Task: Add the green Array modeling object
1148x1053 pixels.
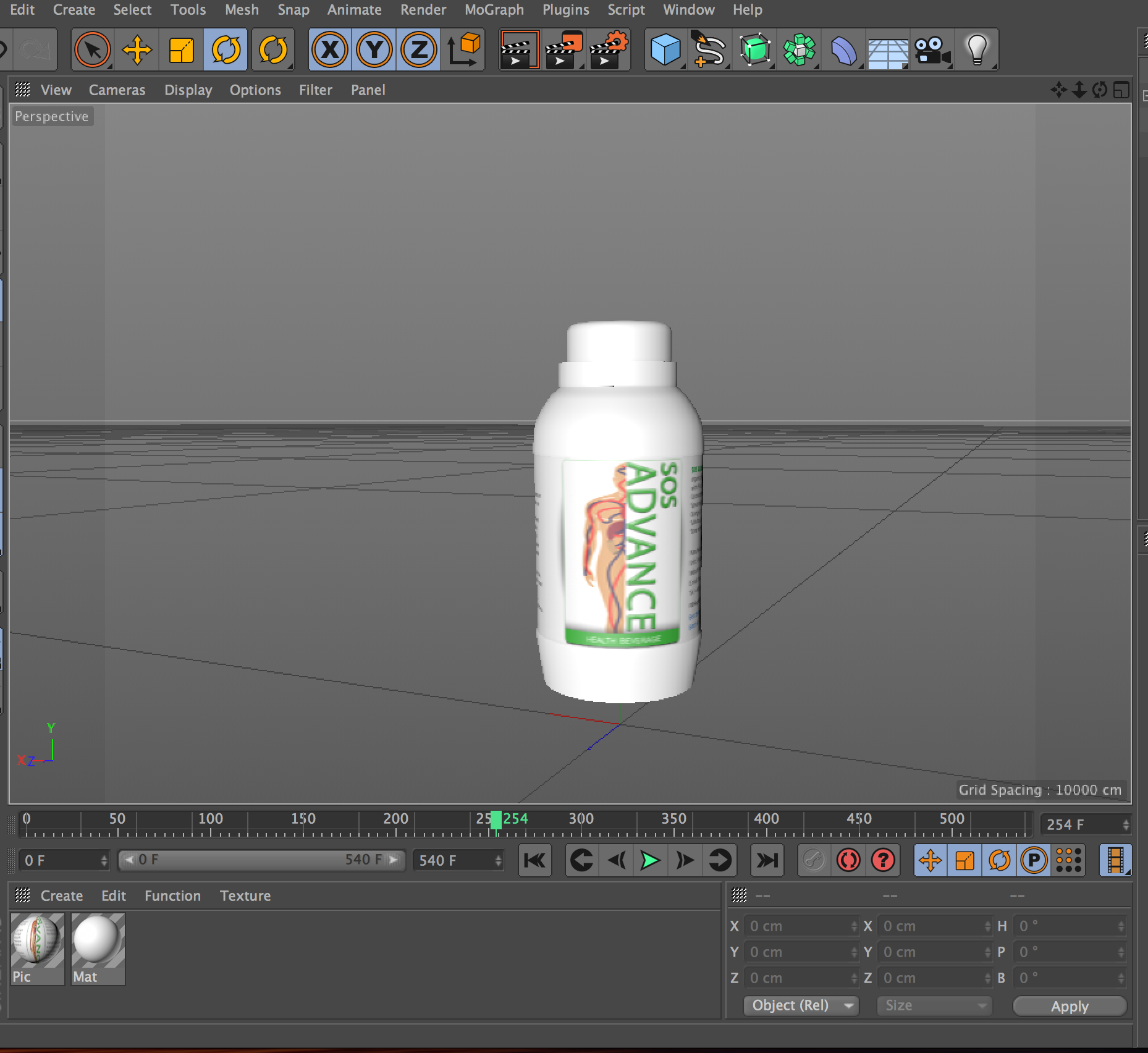Action: click(x=799, y=49)
